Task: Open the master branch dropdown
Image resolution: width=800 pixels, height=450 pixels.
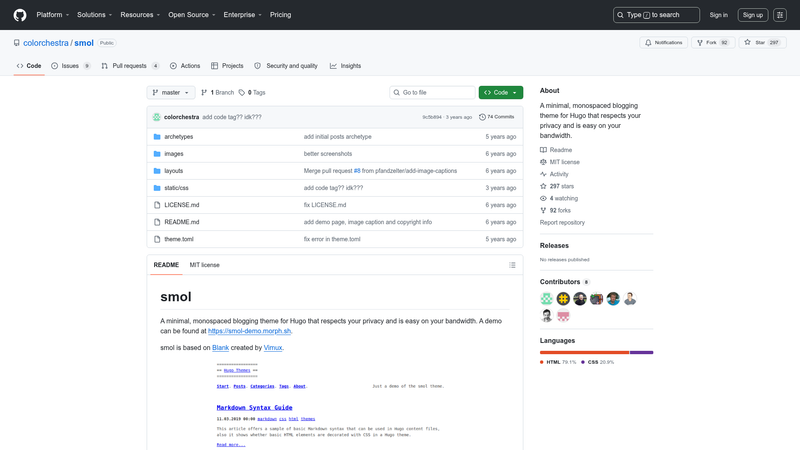Action: [171, 92]
